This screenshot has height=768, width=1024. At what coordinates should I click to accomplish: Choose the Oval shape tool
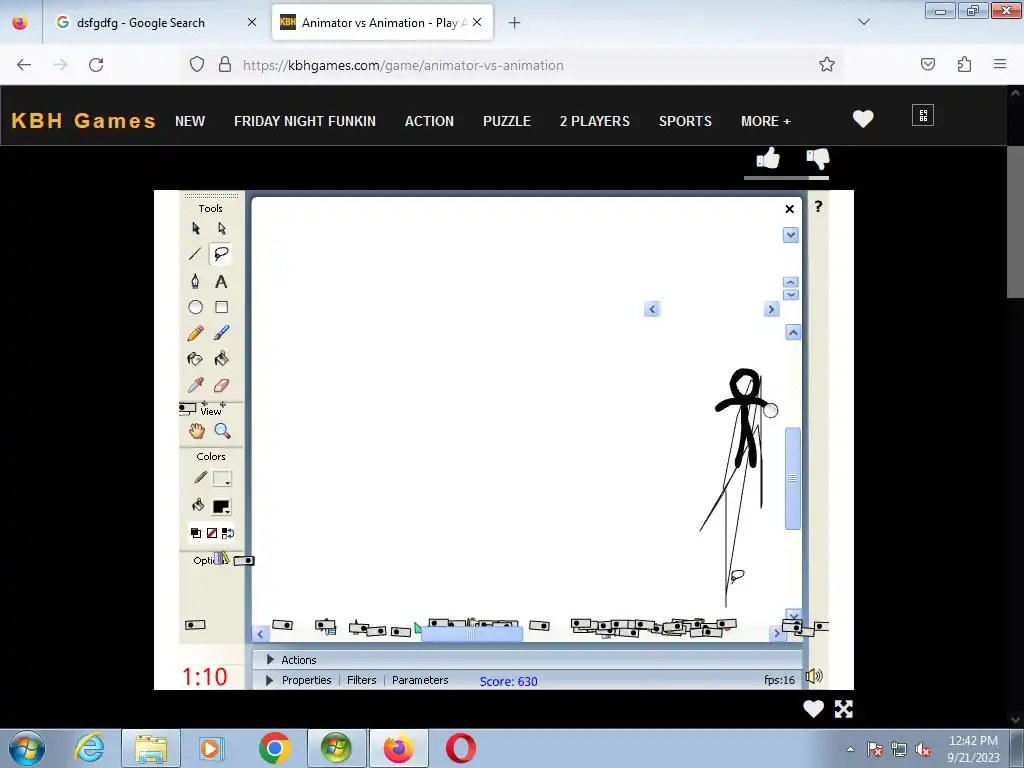click(x=195, y=307)
